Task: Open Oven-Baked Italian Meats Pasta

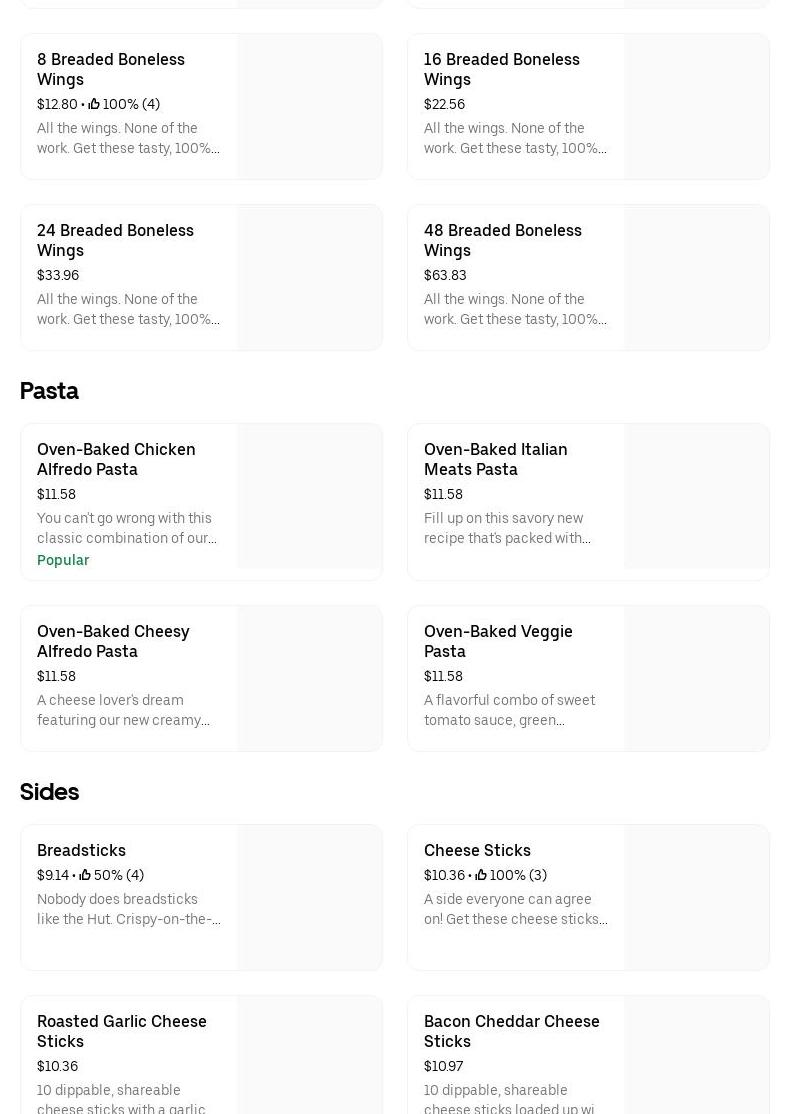Action: (x=495, y=459)
